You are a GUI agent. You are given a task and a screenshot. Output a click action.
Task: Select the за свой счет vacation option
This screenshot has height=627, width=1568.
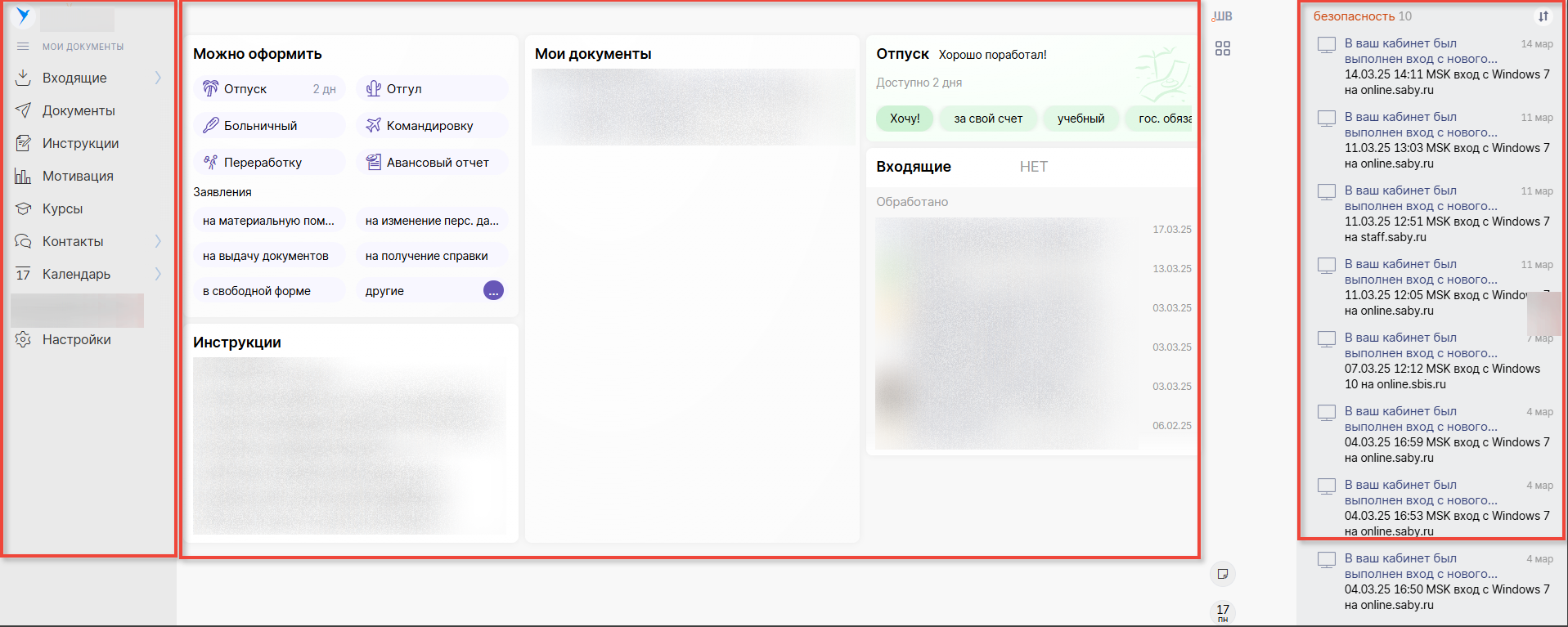[987, 119]
